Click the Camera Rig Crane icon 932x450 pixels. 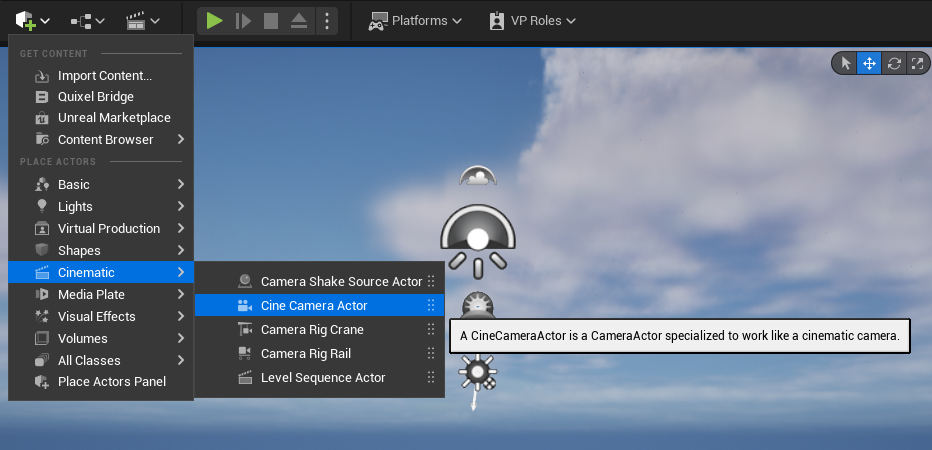coord(244,330)
